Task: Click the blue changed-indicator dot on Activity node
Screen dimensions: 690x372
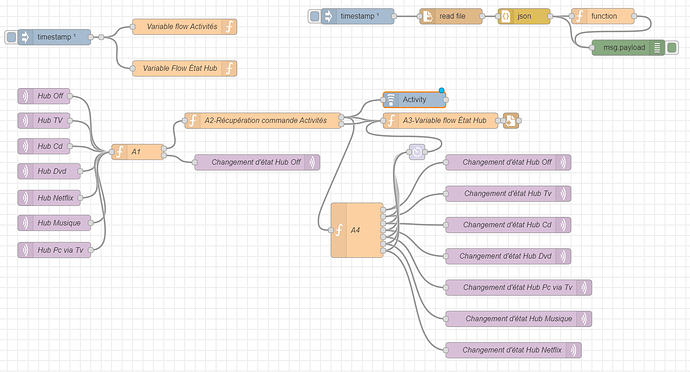Action: tap(441, 91)
